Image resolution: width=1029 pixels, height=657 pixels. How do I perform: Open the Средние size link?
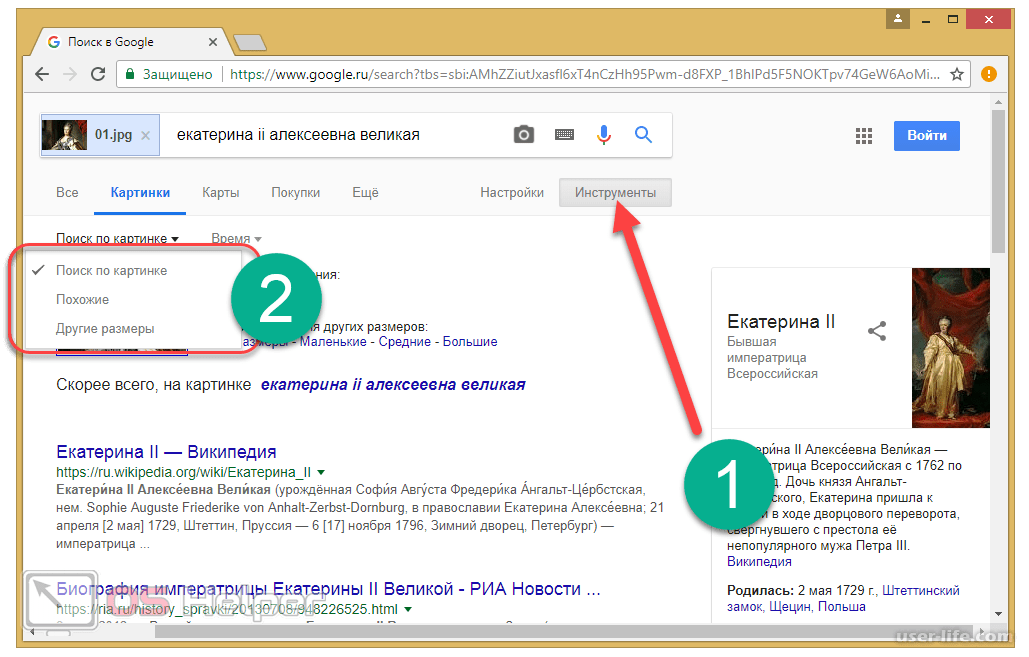pos(404,341)
